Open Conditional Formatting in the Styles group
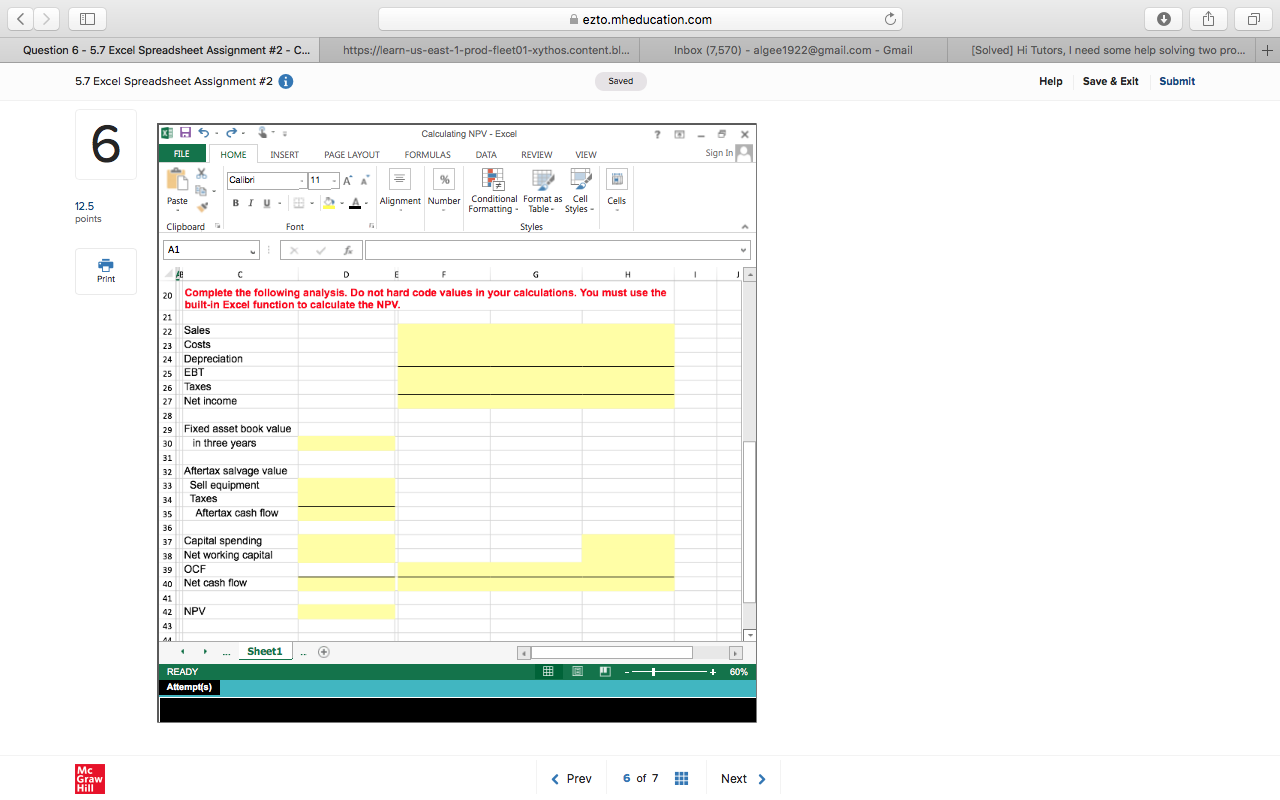This screenshot has height=800, width=1280. (493, 190)
